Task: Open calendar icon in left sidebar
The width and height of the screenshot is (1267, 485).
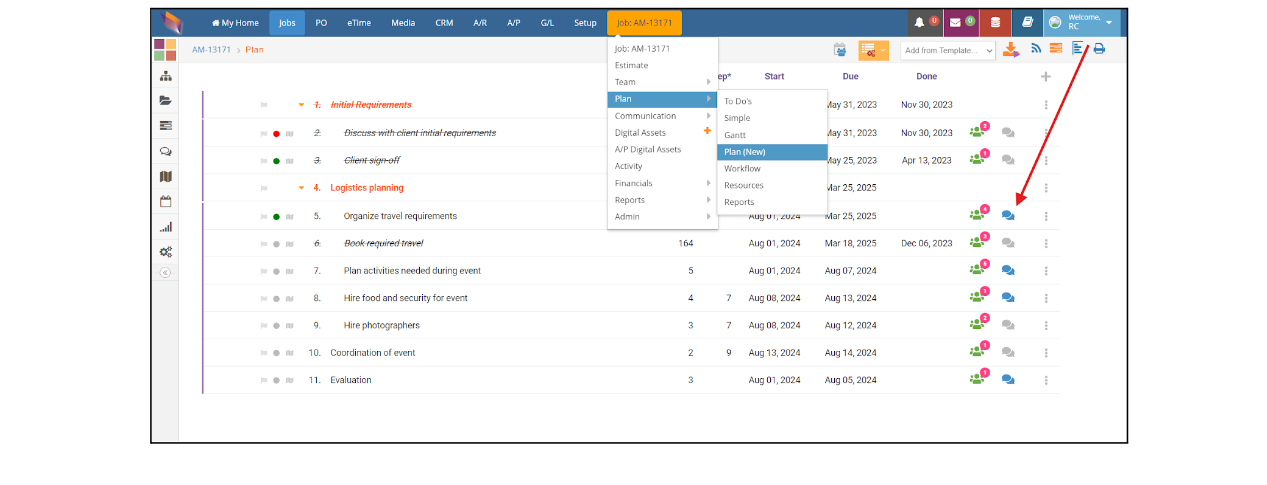Action: pos(165,201)
